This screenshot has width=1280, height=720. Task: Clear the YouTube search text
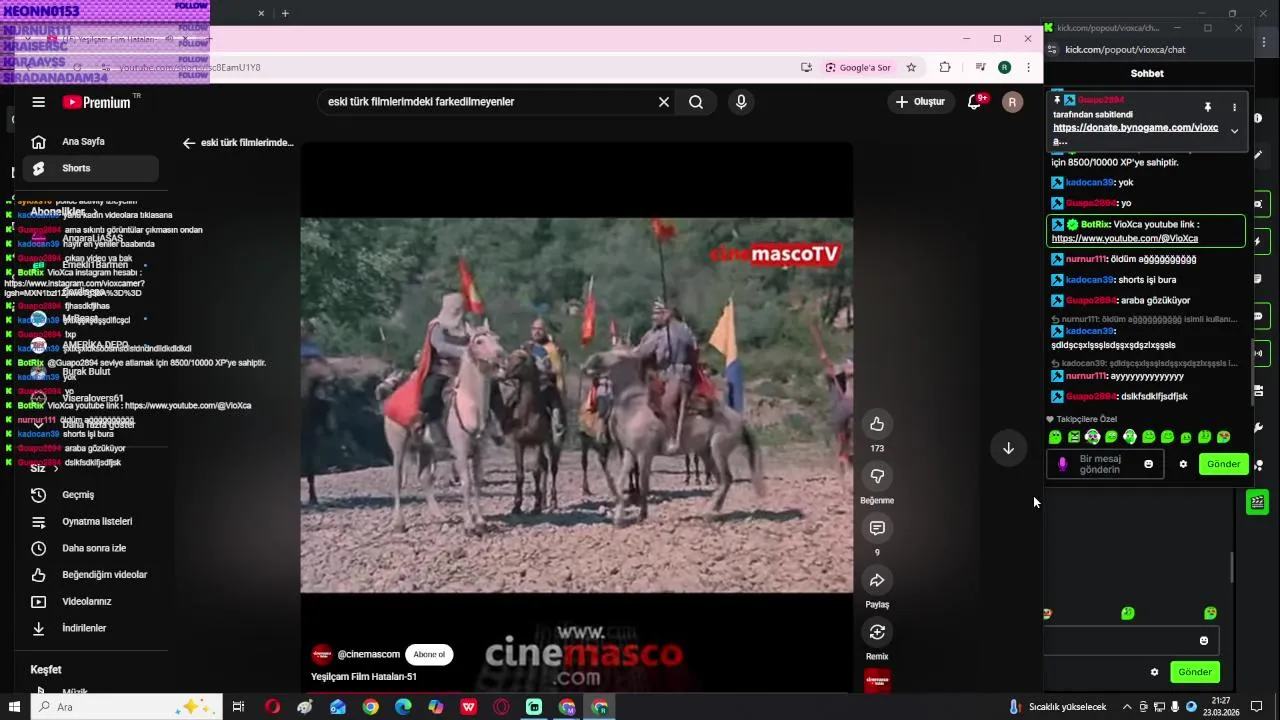click(663, 102)
